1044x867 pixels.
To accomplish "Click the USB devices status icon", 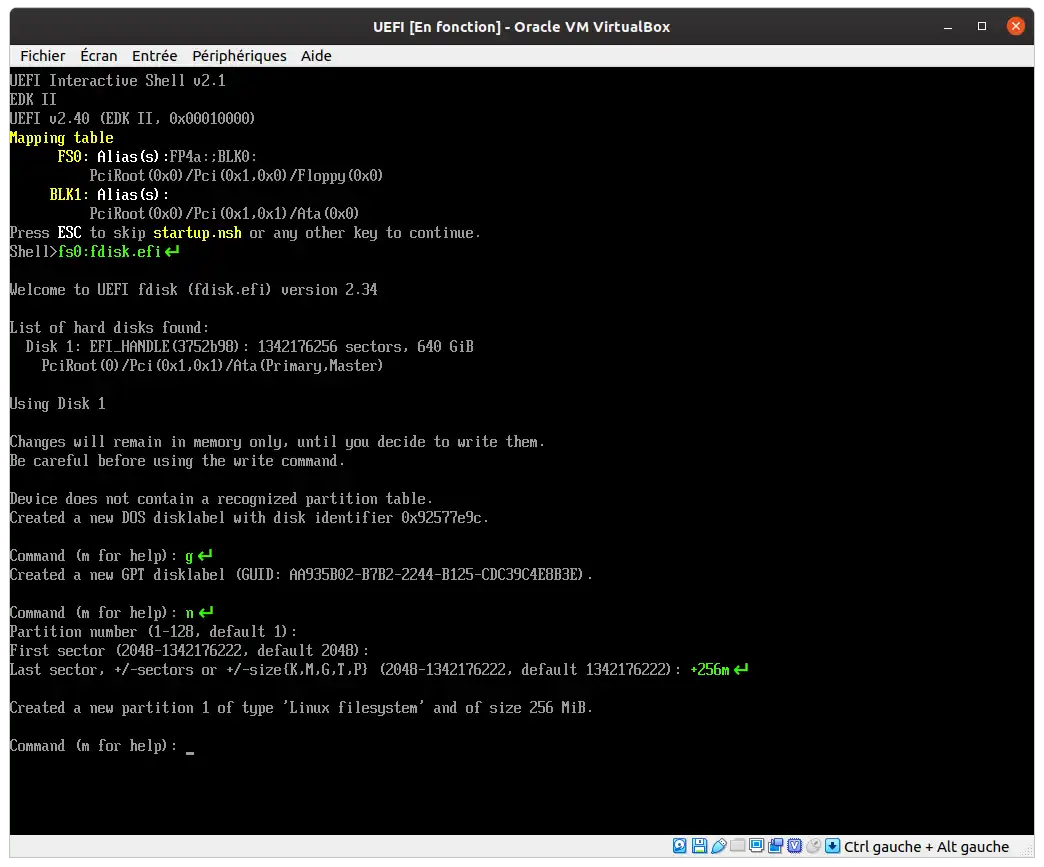I will (x=718, y=846).
